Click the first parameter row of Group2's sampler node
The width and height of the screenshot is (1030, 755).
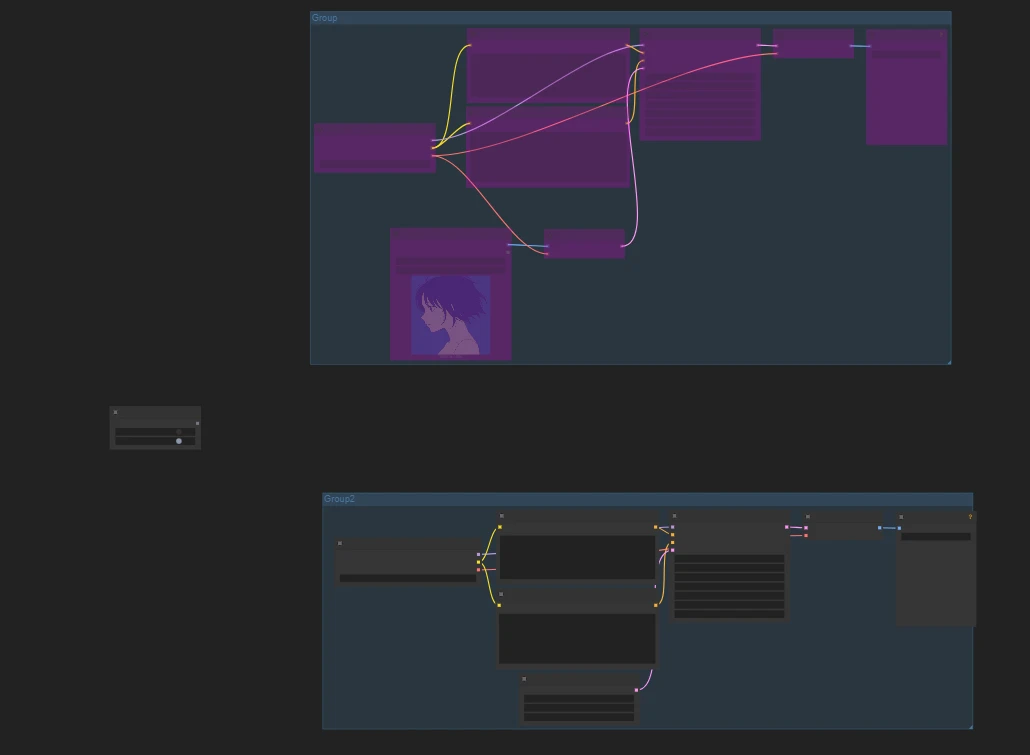pyautogui.click(x=729, y=559)
